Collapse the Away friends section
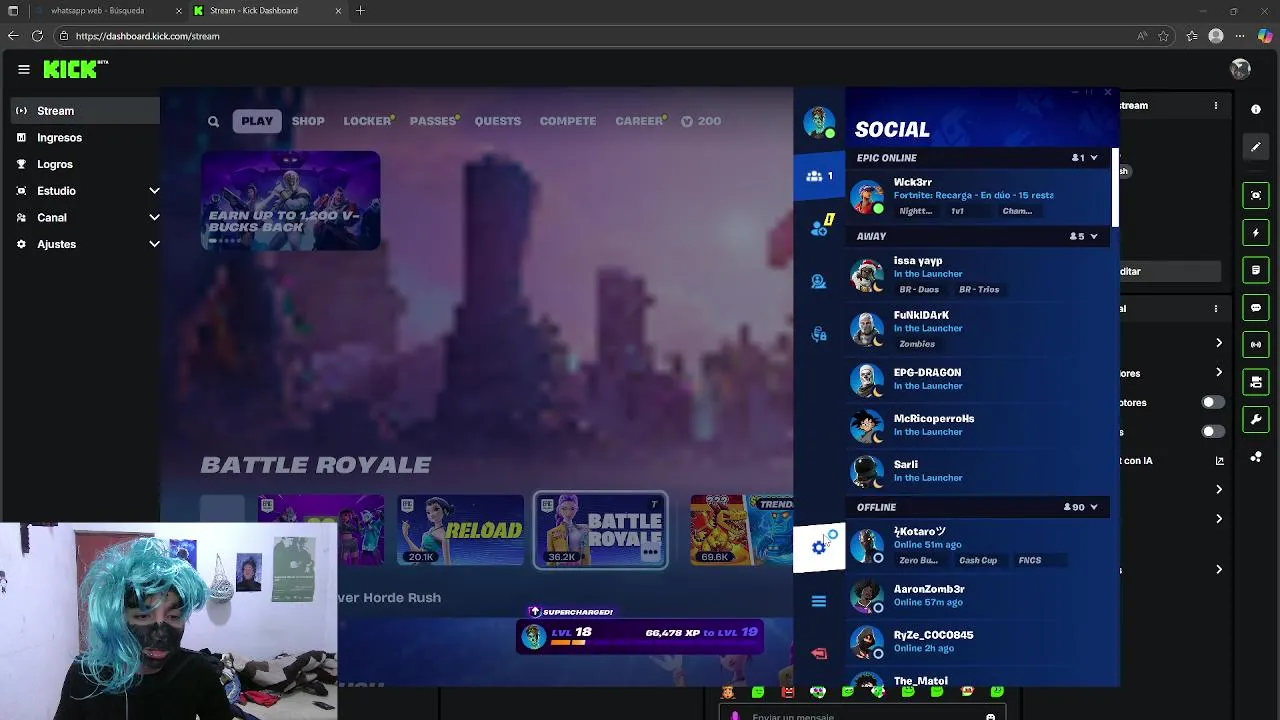 1093,237
